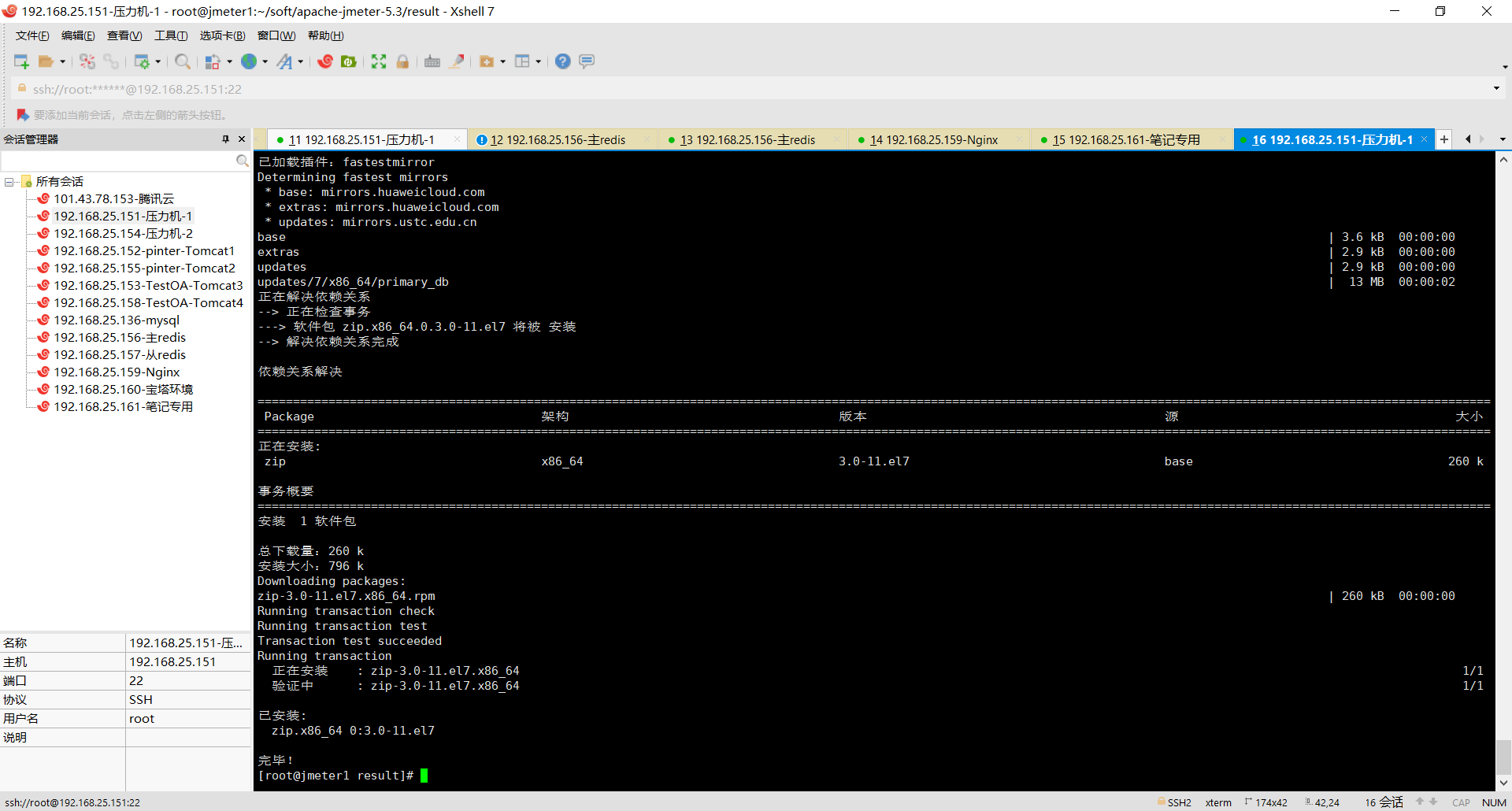Select session 192.168.25.160-宝塔环境
Image resolution: width=1512 pixels, height=811 pixels.
(123, 390)
